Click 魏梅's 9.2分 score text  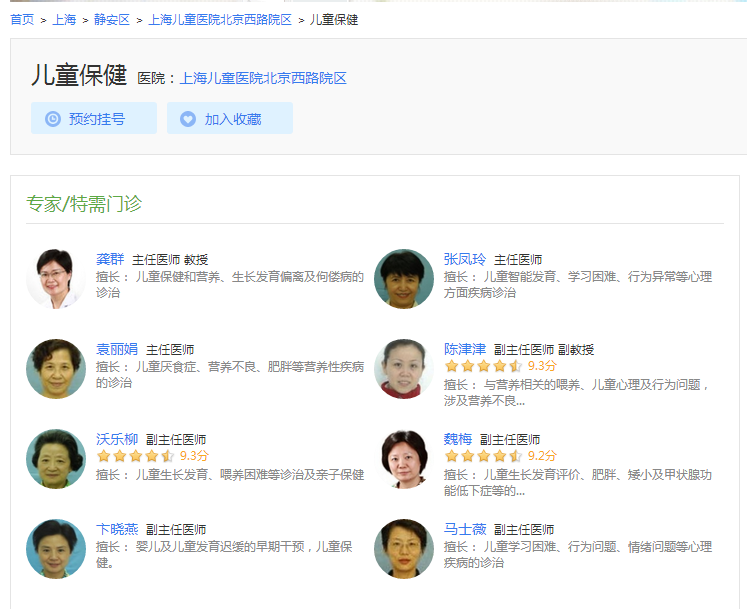[542, 456]
